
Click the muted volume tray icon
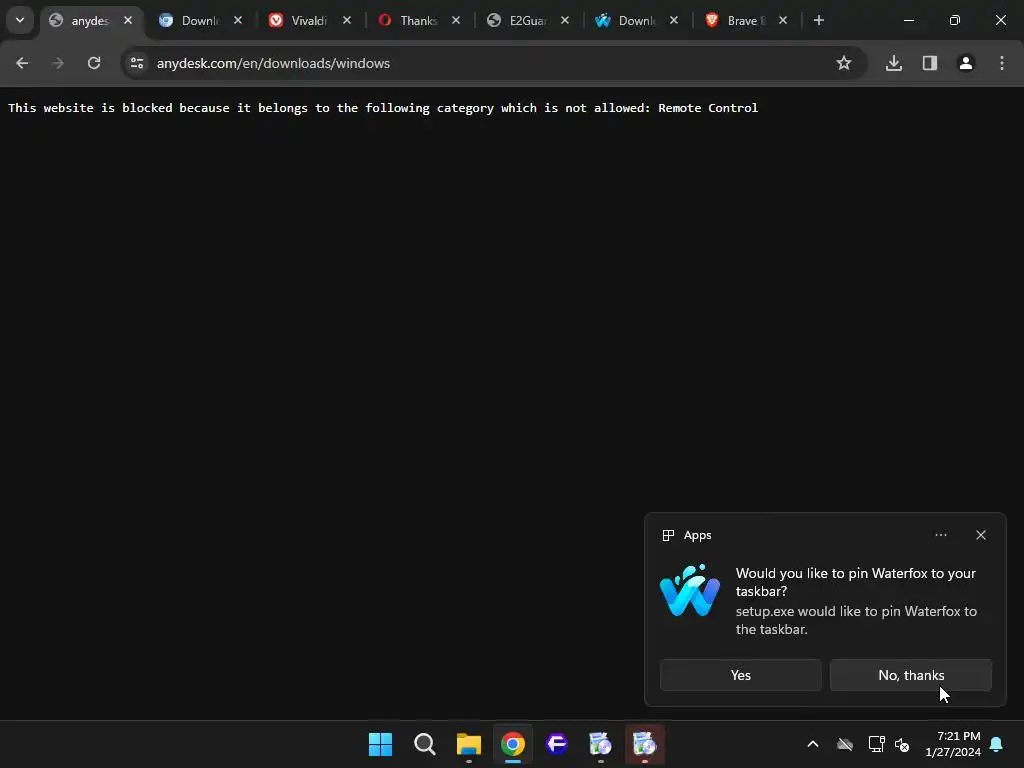pos(902,744)
